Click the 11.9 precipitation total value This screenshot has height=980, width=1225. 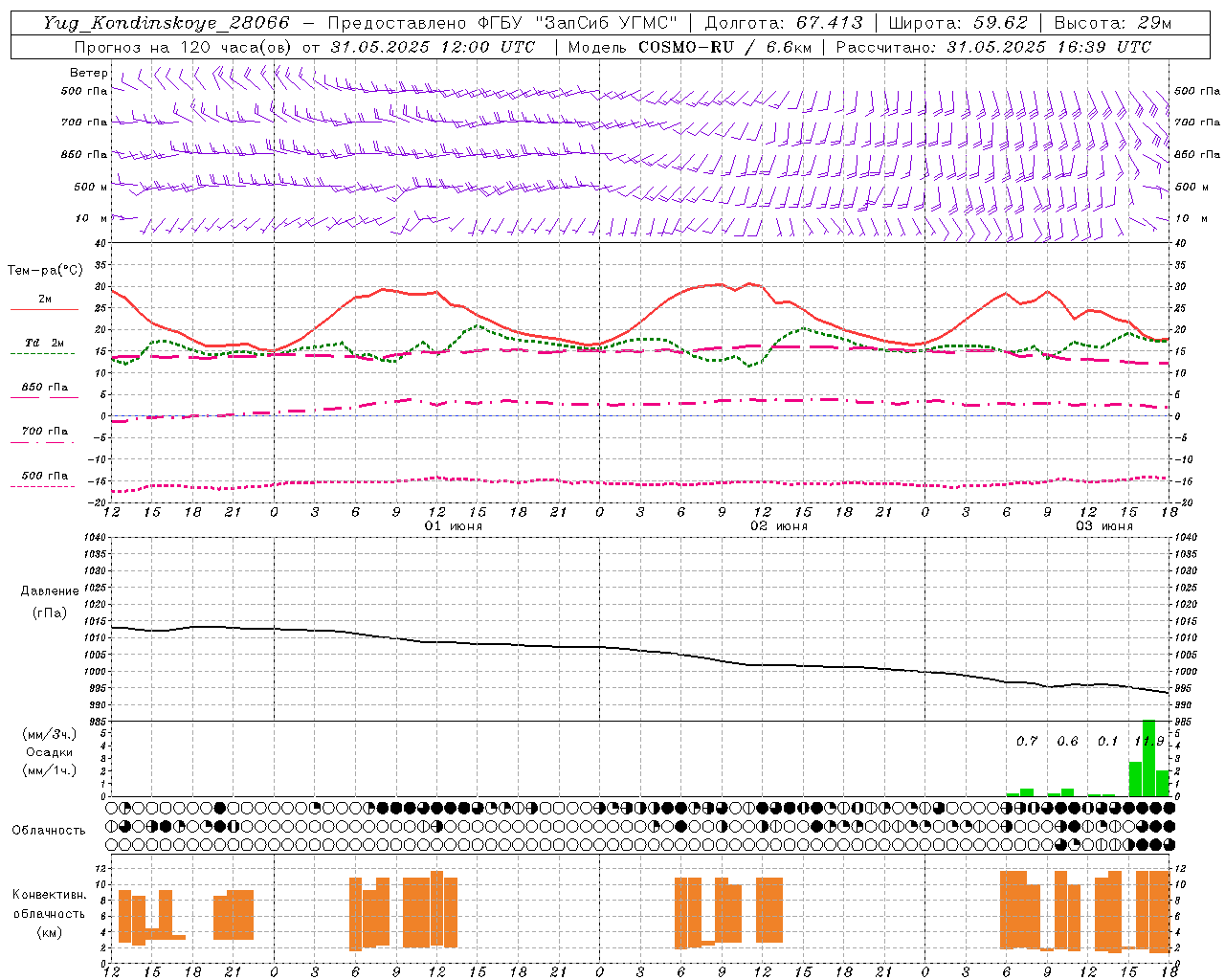[x=1148, y=741]
